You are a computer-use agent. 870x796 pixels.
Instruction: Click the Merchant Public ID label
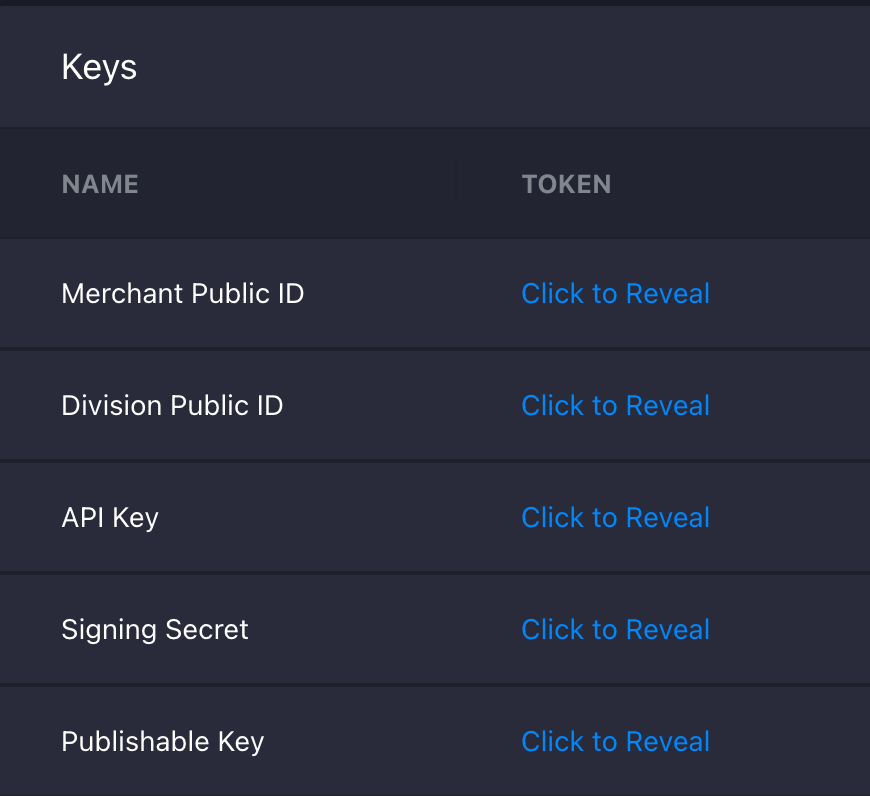pyautogui.click(x=182, y=293)
